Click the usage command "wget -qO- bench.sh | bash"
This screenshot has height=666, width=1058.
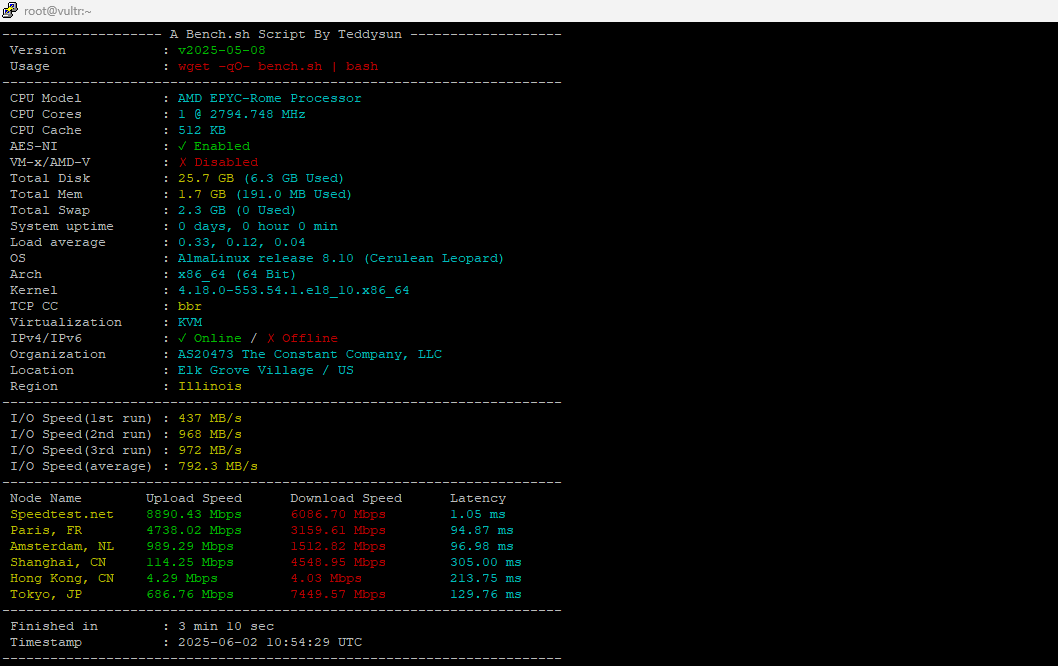[278, 67]
